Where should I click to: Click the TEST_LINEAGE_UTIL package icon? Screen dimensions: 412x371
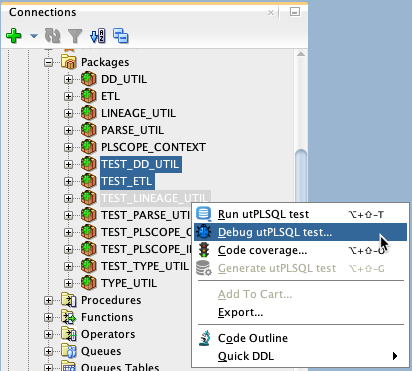tap(89, 198)
